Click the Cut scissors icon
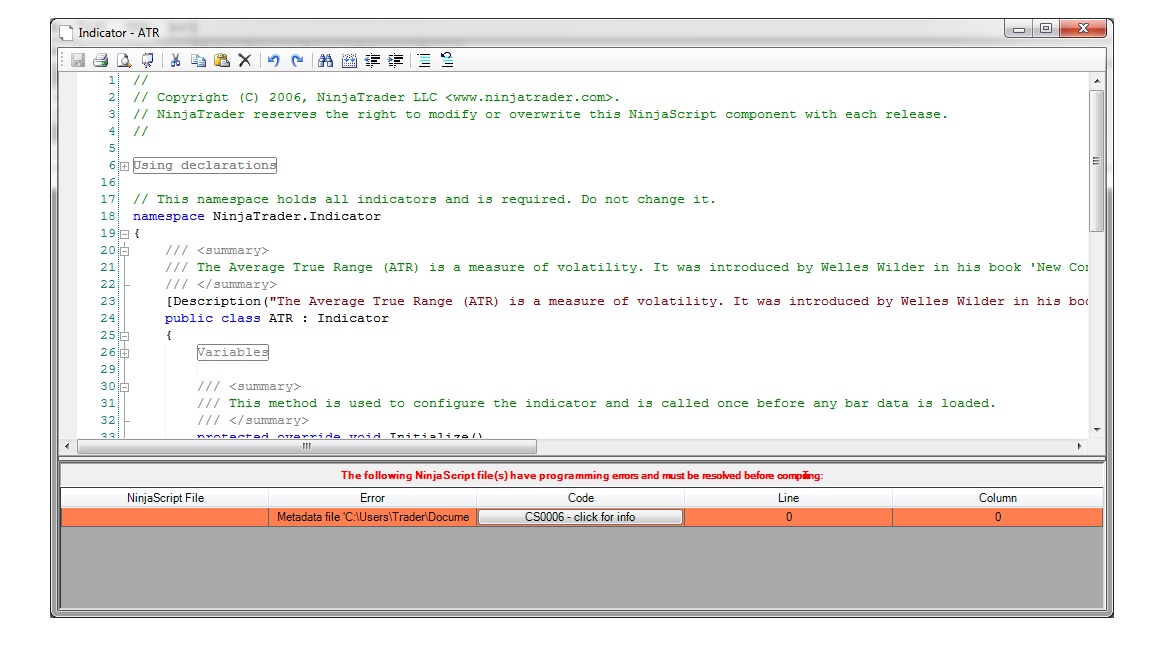This screenshot has height=648, width=1152. click(x=176, y=60)
